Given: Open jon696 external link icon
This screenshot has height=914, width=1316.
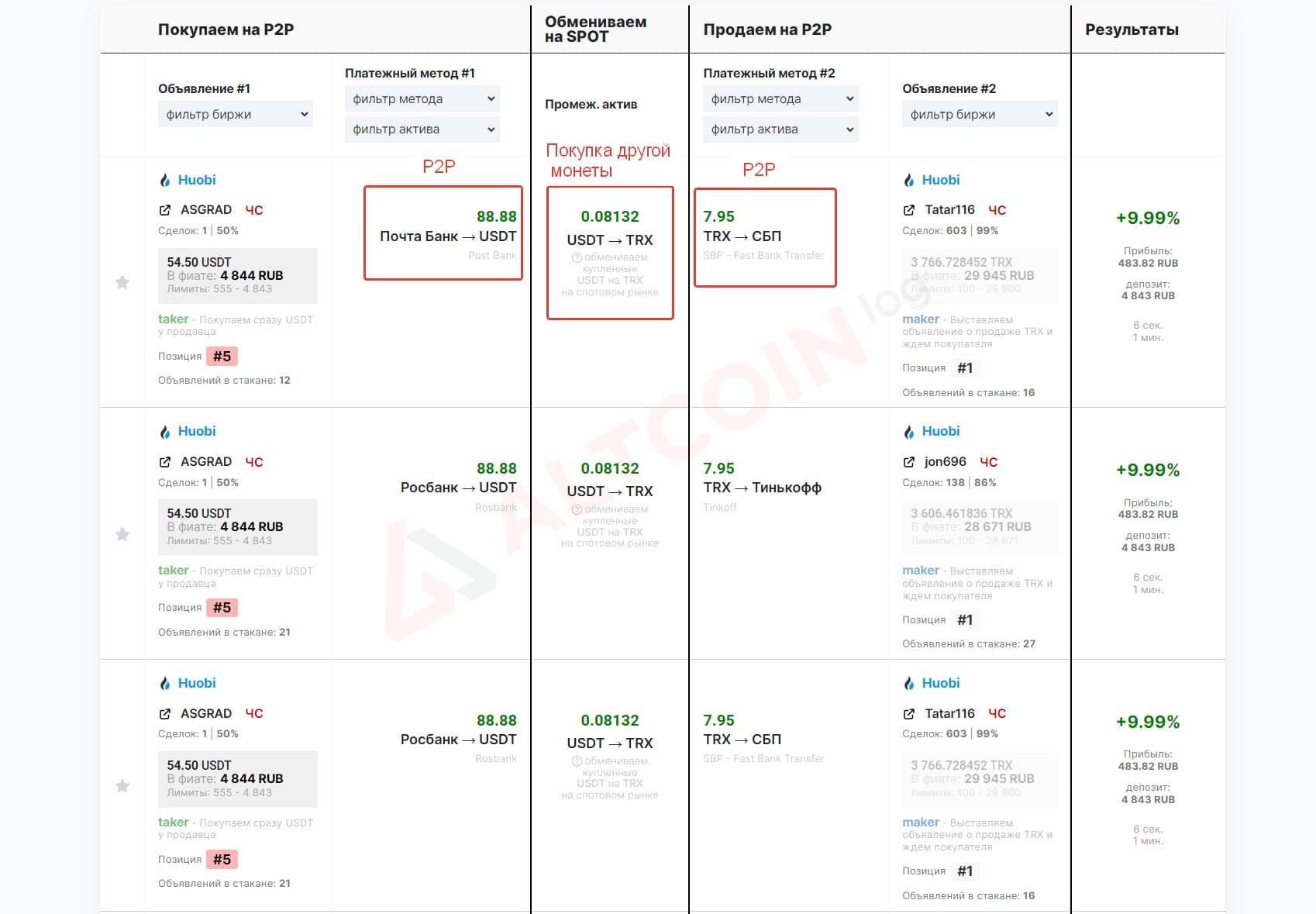Looking at the screenshot, I should click(908, 462).
